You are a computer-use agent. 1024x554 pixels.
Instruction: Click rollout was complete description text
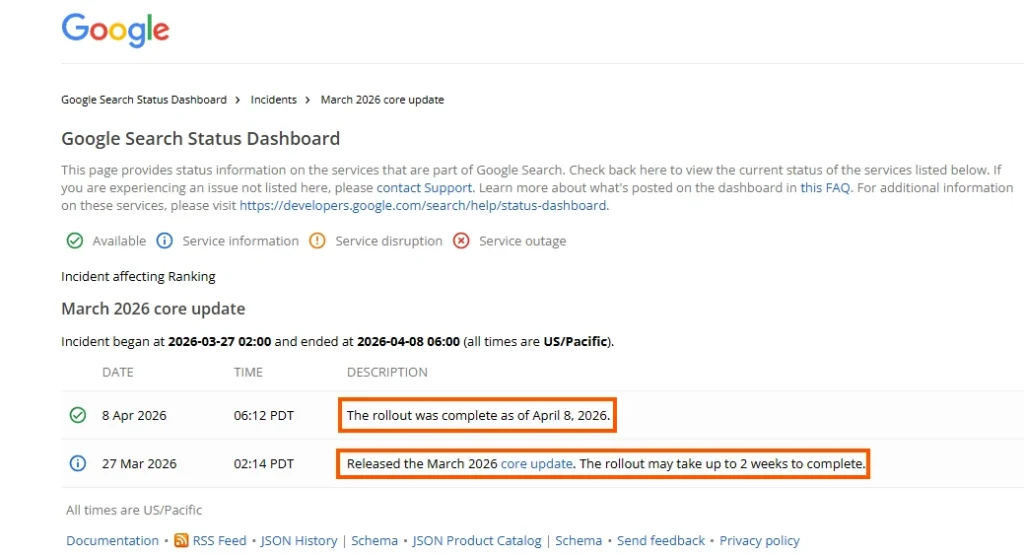(x=478, y=416)
